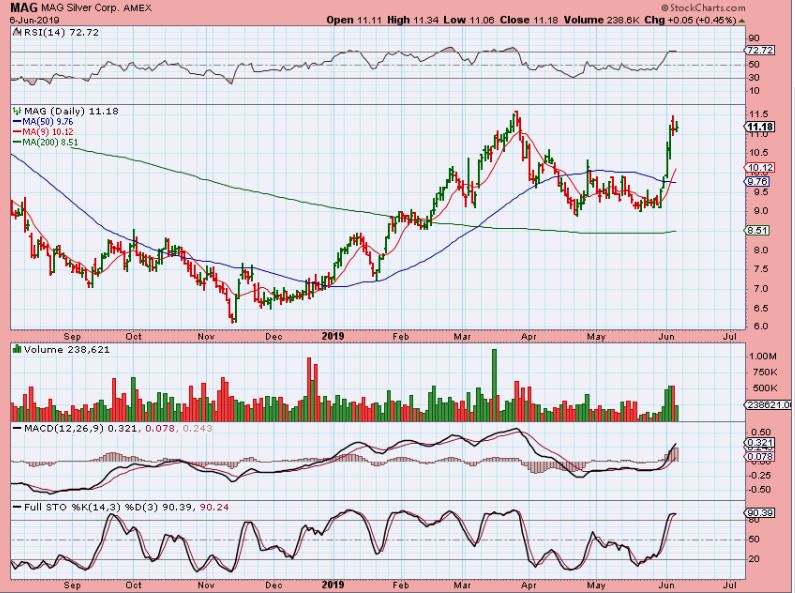Click the 0.078 MACD signal value tag
The width and height of the screenshot is (795, 593).
760,457
